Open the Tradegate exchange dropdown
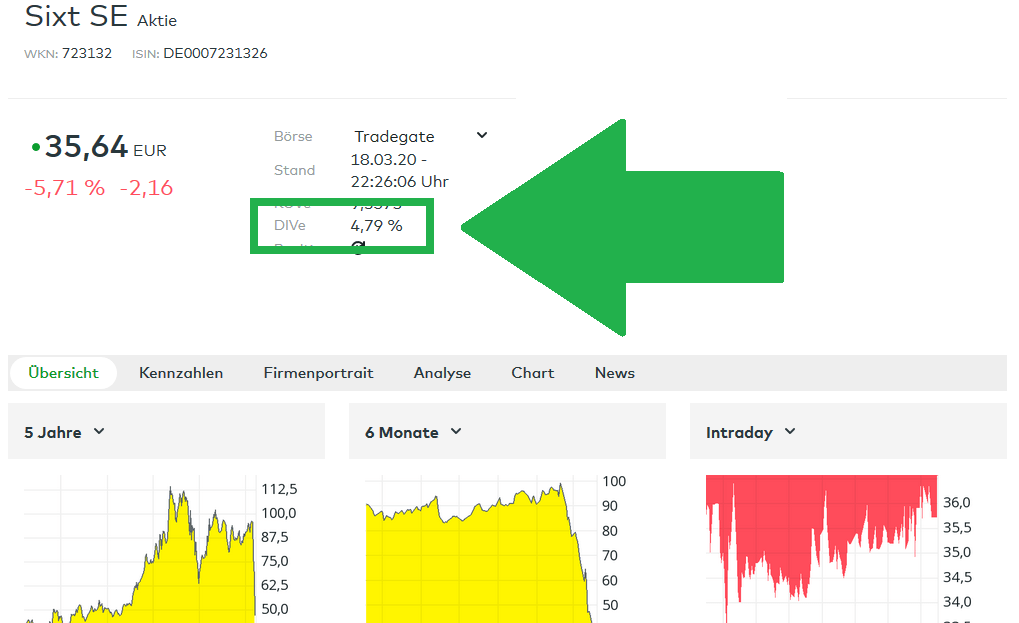Image resolution: width=1019 pixels, height=623 pixels. tap(420, 136)
